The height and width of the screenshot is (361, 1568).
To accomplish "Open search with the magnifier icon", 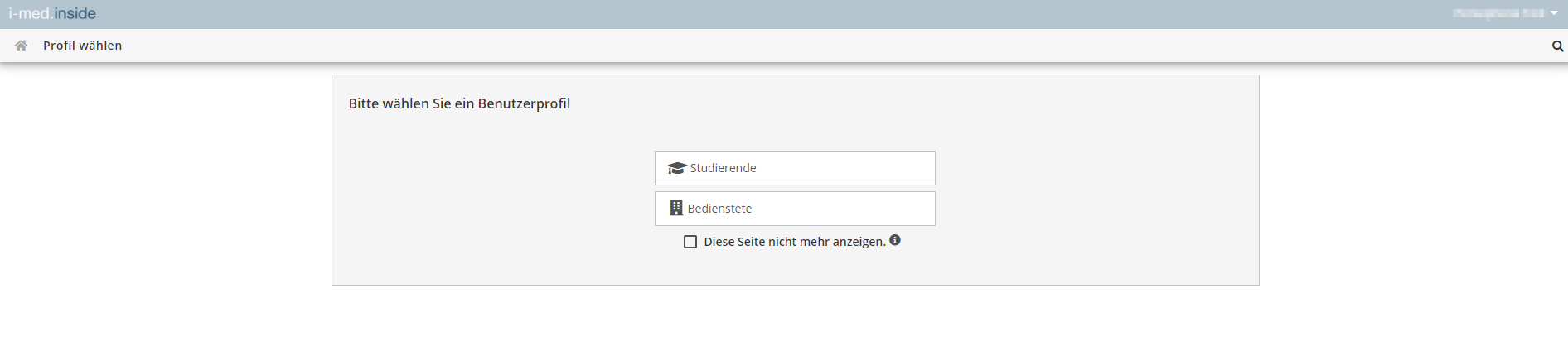I will [x=1557, y=46].
